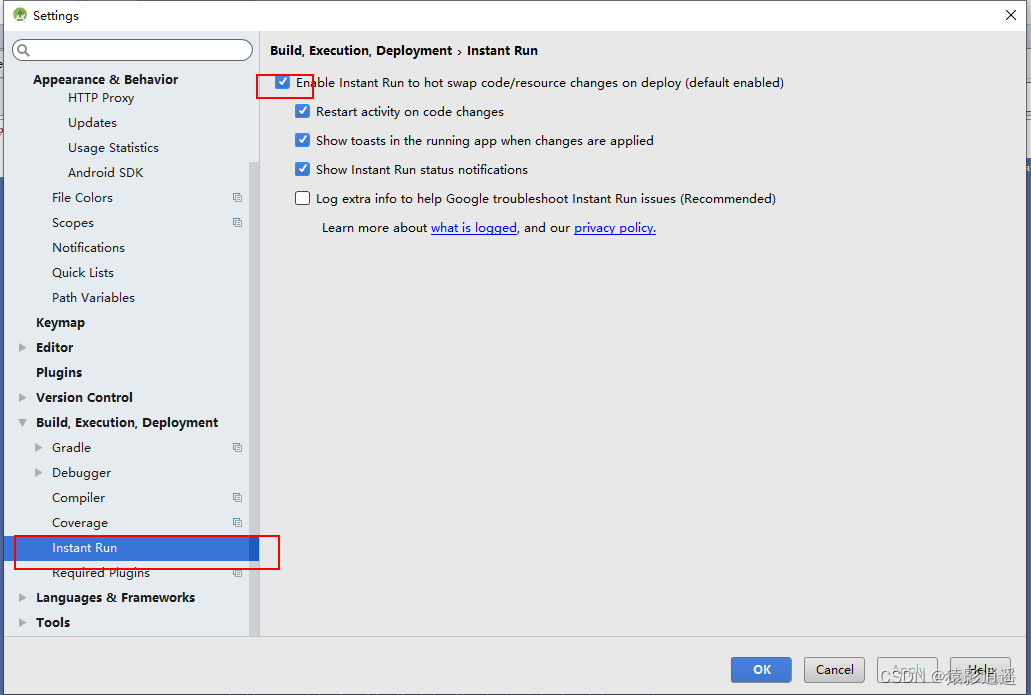Select Coverage settings
This screenshot has width=1031, height=695.
pyautogui.click(x=80, y=522)
